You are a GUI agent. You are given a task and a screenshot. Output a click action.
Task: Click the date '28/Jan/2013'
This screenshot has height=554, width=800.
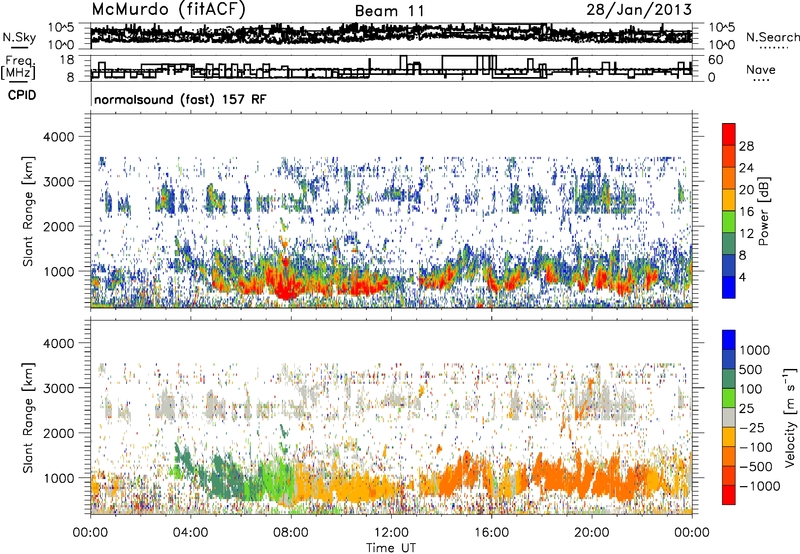(639, 10)
